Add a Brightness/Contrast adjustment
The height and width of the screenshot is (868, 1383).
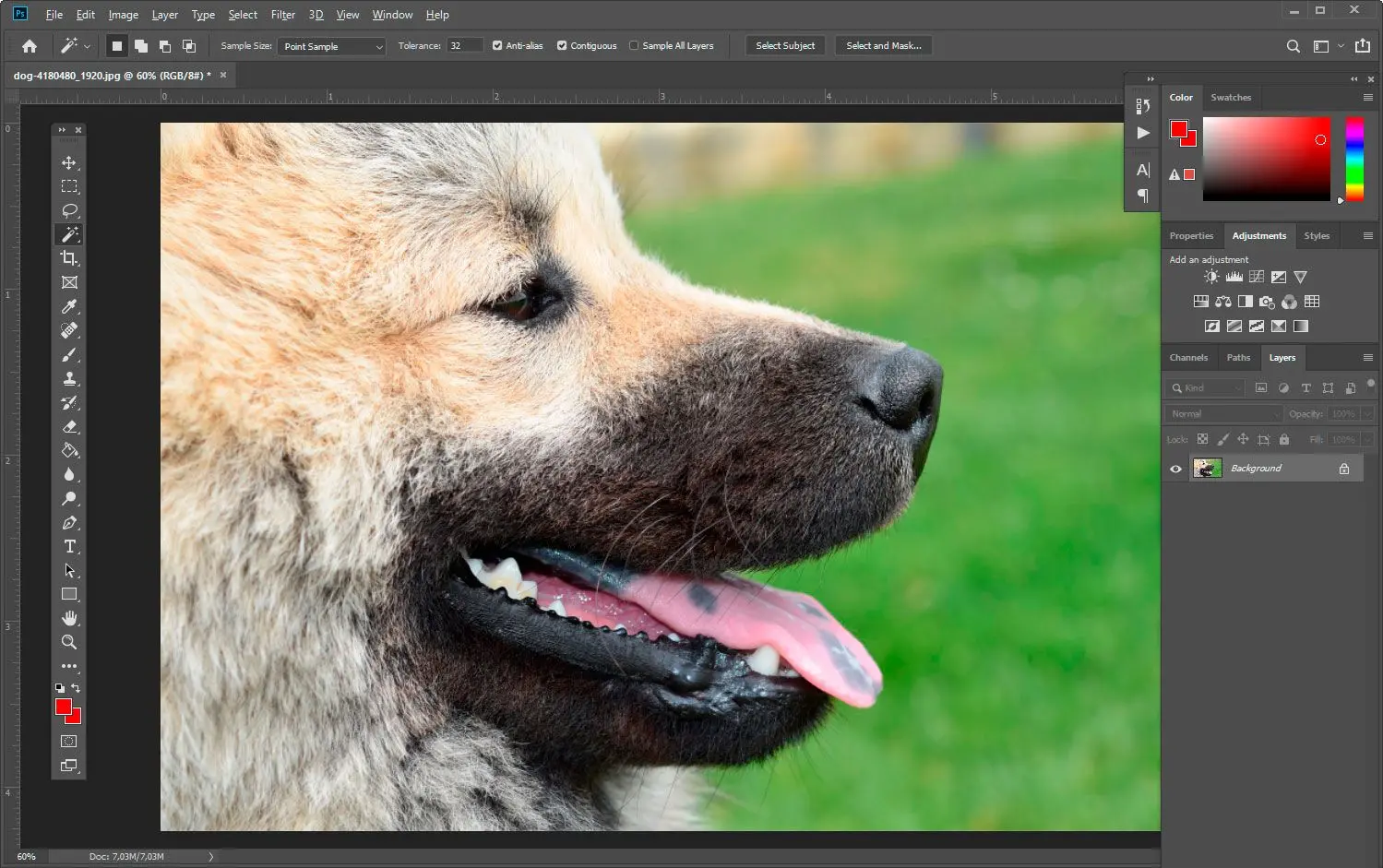(x=1211, y=277)
